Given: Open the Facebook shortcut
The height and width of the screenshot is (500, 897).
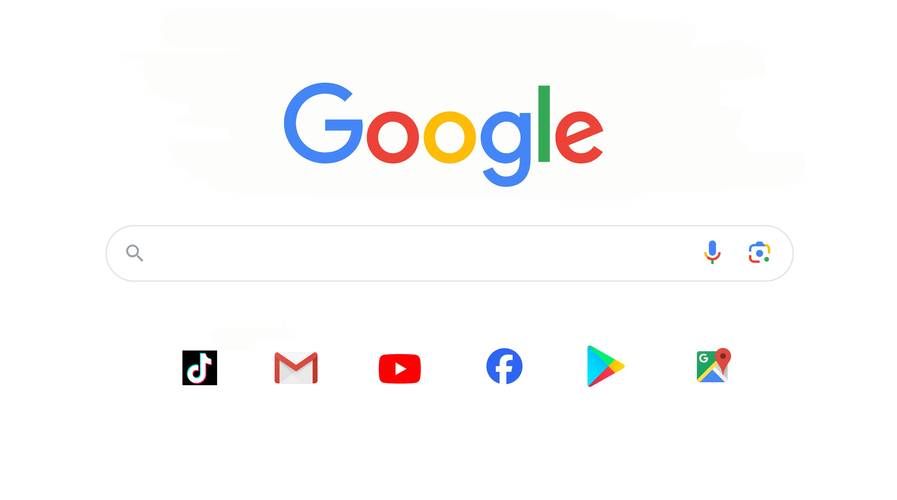Looking at the screenshot, I should click(x=504, y=366).
